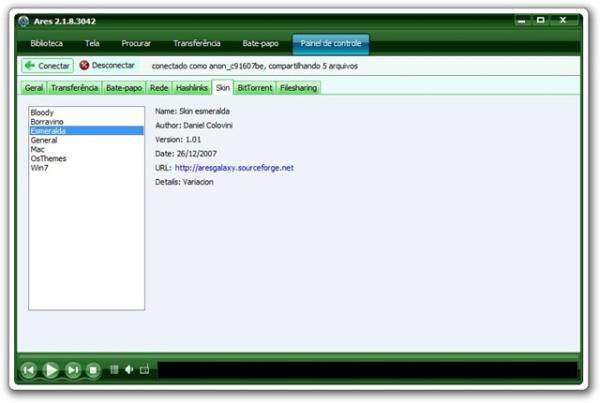Skip to next track button
Screen dimensions: 600x403
click(x=73, y=370)
